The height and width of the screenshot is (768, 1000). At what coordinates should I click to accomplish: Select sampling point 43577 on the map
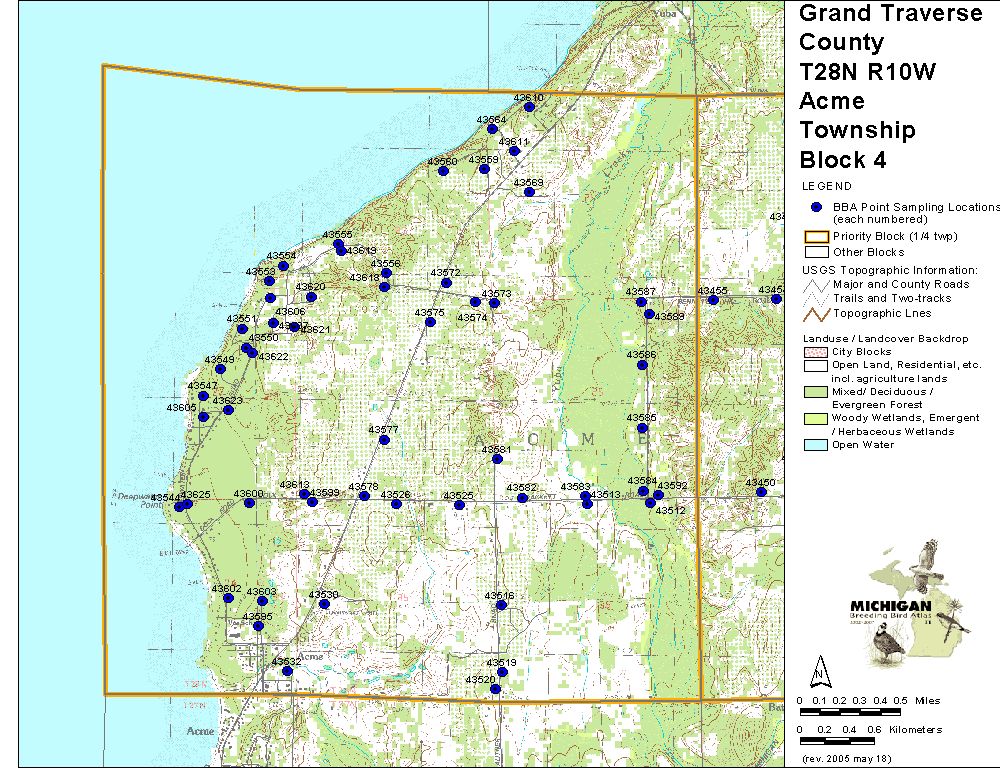coord(384,439)
